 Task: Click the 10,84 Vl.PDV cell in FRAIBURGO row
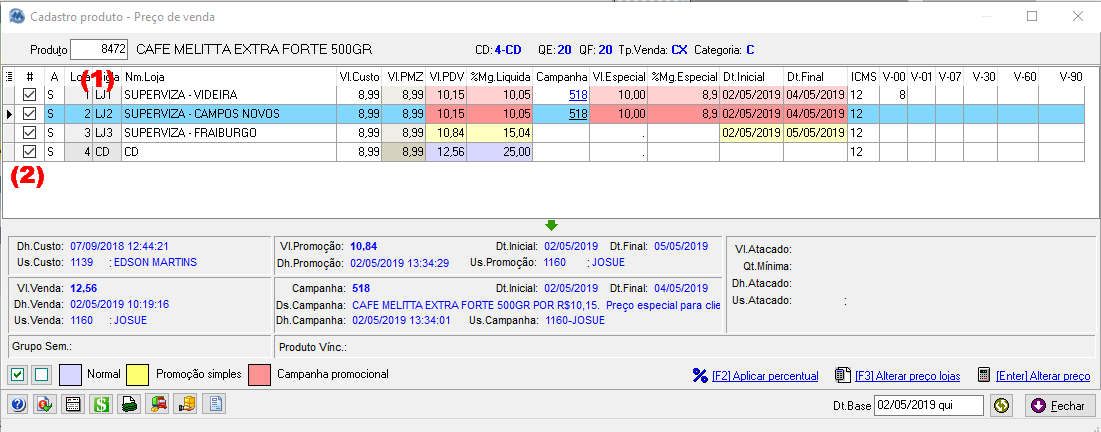[x=446, y=133]
